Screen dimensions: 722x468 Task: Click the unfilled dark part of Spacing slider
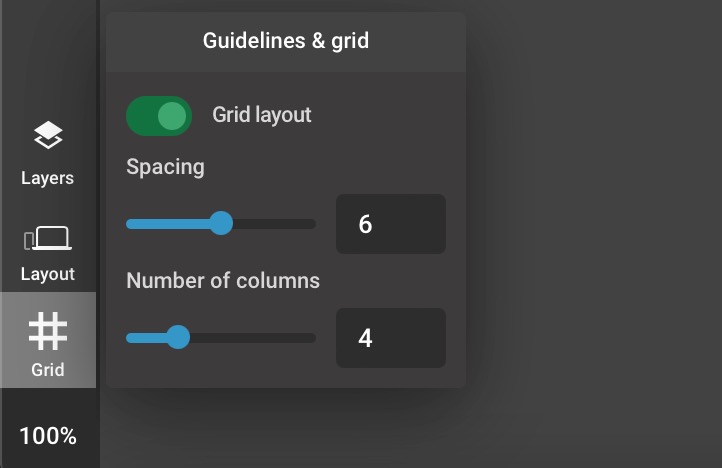tap(274, 224)
